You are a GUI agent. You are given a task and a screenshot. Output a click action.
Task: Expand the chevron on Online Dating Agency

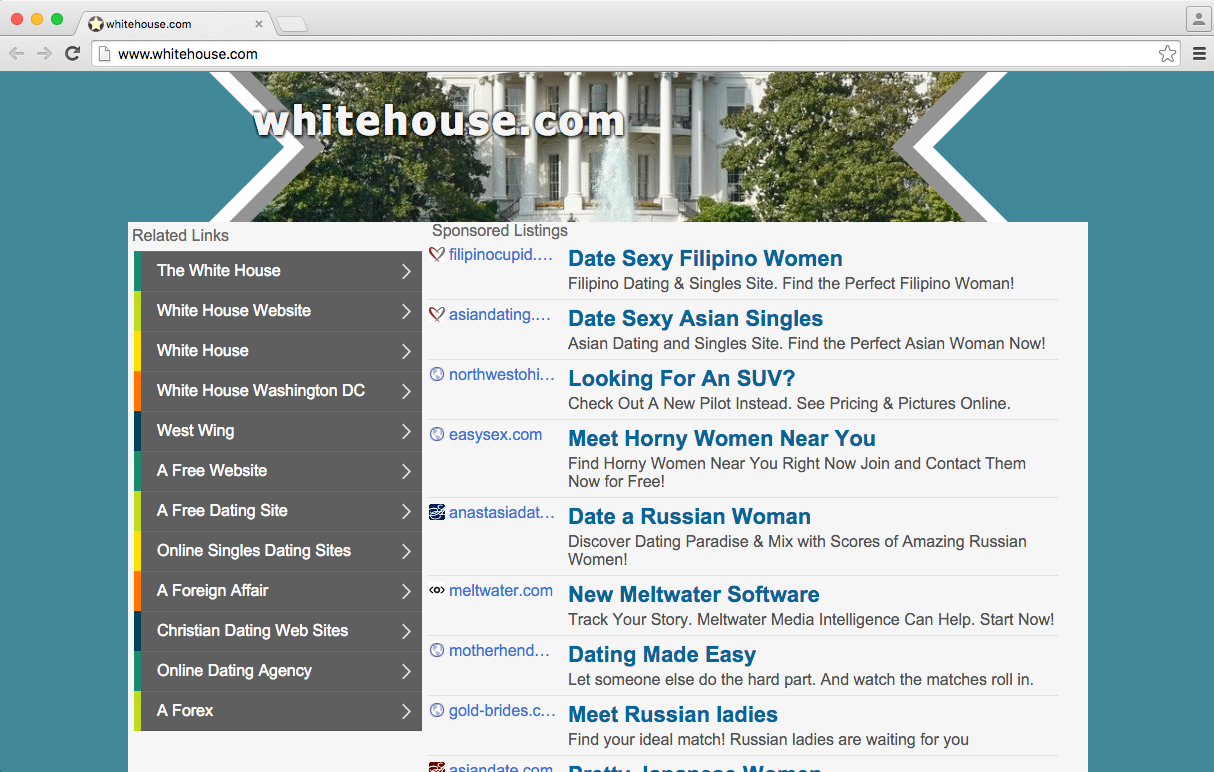[x=406, y=671]
